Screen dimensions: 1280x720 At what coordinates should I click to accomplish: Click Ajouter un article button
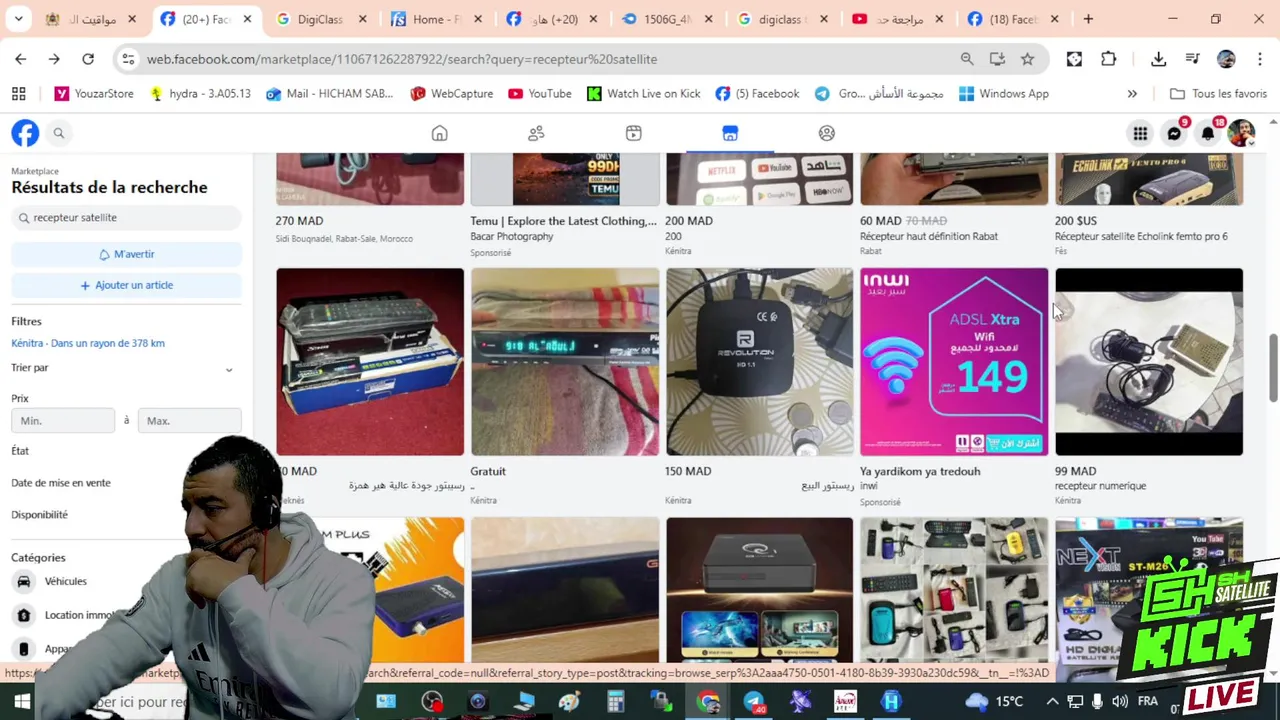[x=126, y=285]
